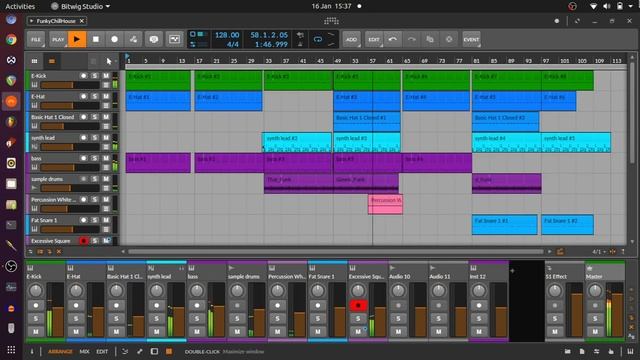The image size is (640, 360).
Task: Open the EDIT menu in top toolbar
Action: pos(374,39)
